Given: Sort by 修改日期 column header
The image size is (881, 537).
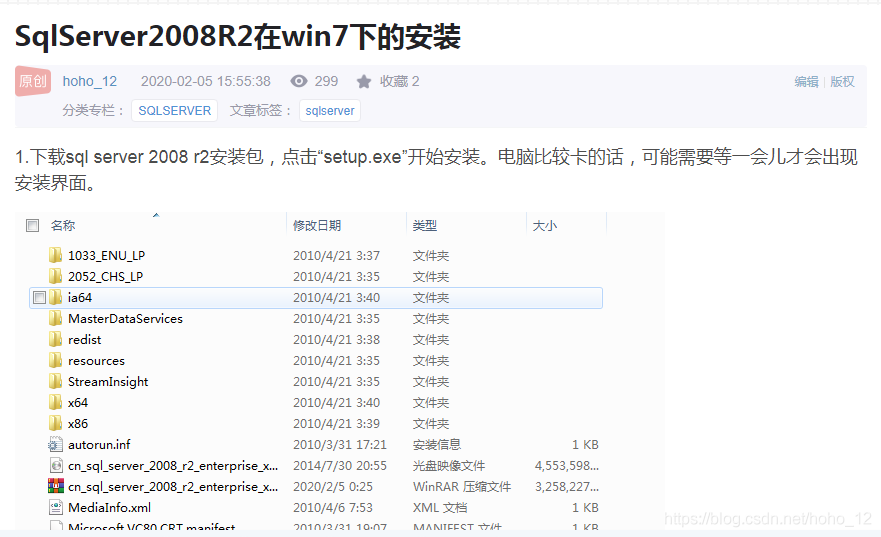Looking at the screenshot, I should click(317, 226).
